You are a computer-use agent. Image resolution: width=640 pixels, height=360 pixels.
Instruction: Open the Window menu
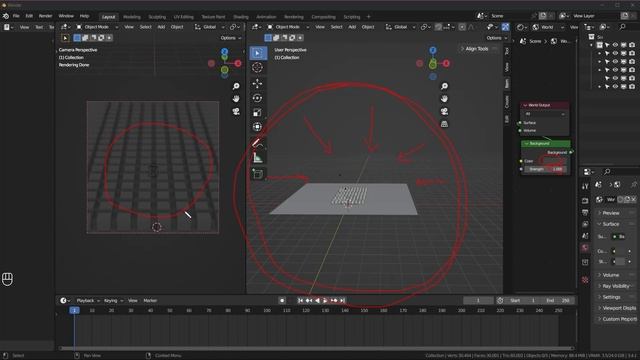66,16
